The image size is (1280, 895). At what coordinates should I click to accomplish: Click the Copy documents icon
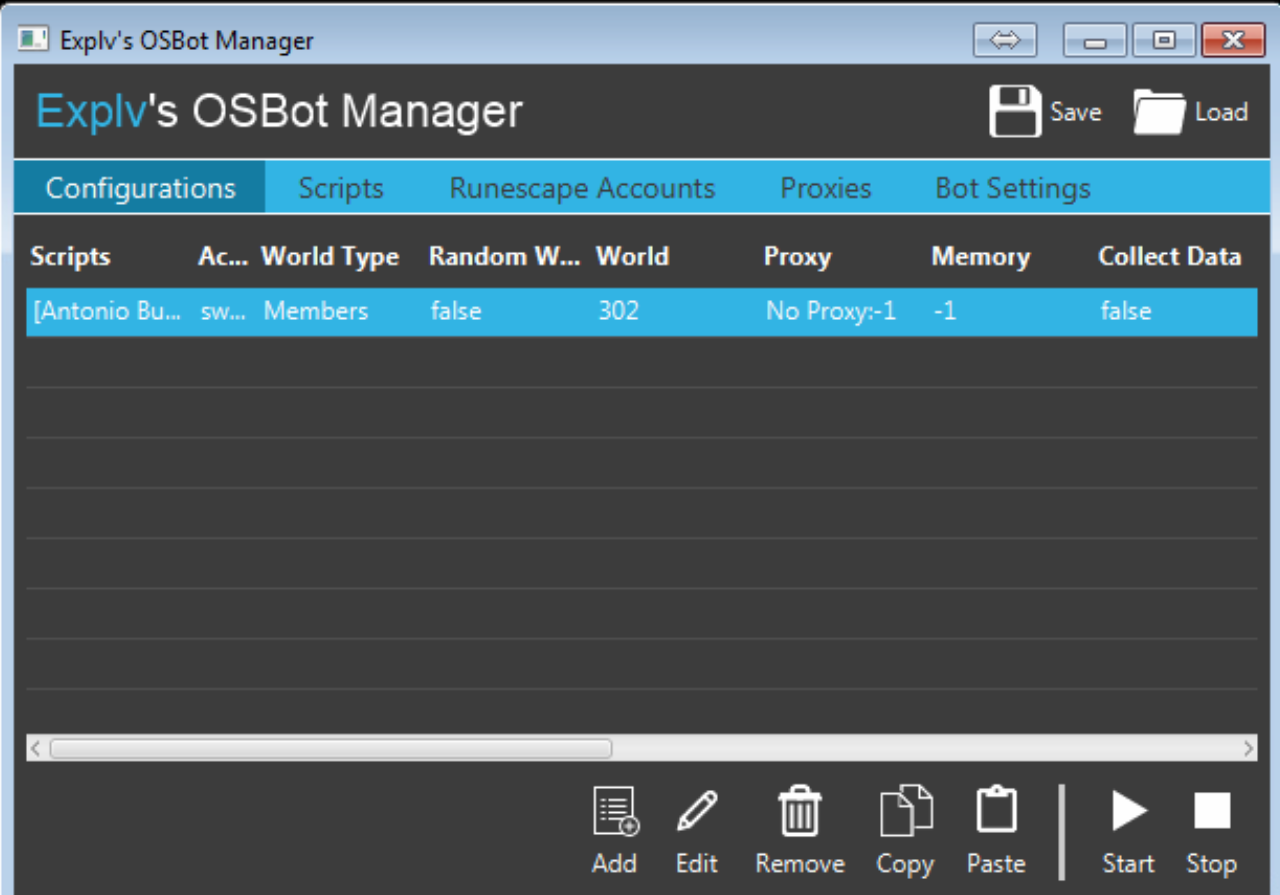906,810
